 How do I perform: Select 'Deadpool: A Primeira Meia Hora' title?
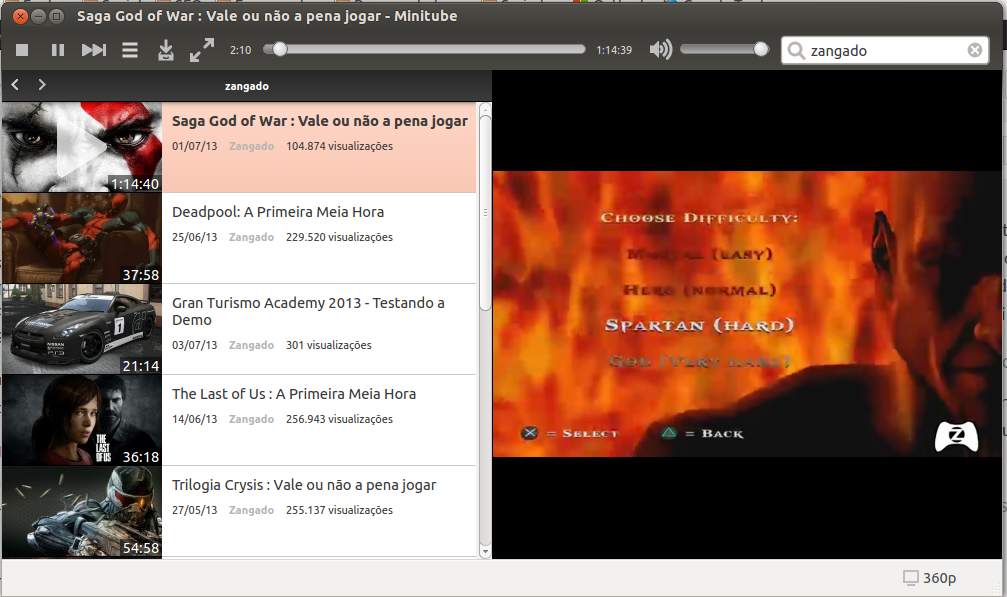[x=278, y=212]
